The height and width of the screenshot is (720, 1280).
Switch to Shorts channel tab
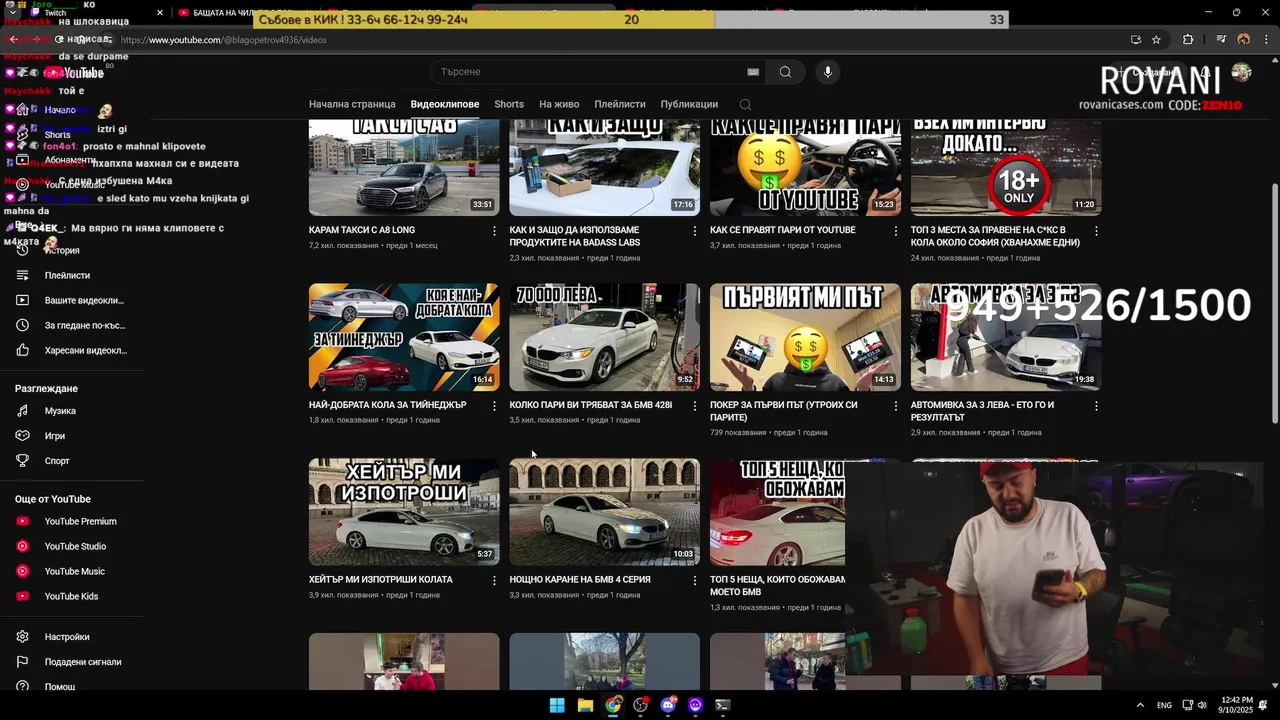(x=509, y=104)
